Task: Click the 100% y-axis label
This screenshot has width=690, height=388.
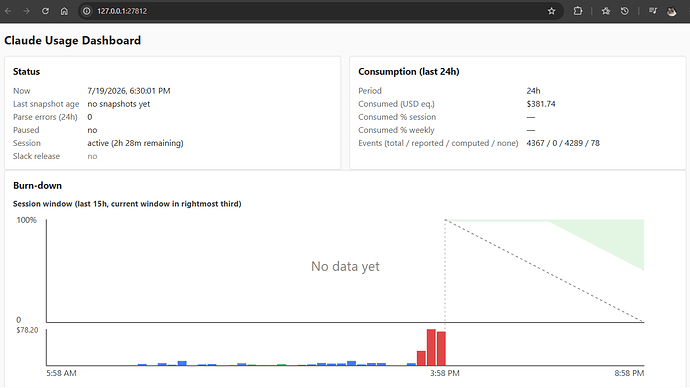Action: pos(26,220)
